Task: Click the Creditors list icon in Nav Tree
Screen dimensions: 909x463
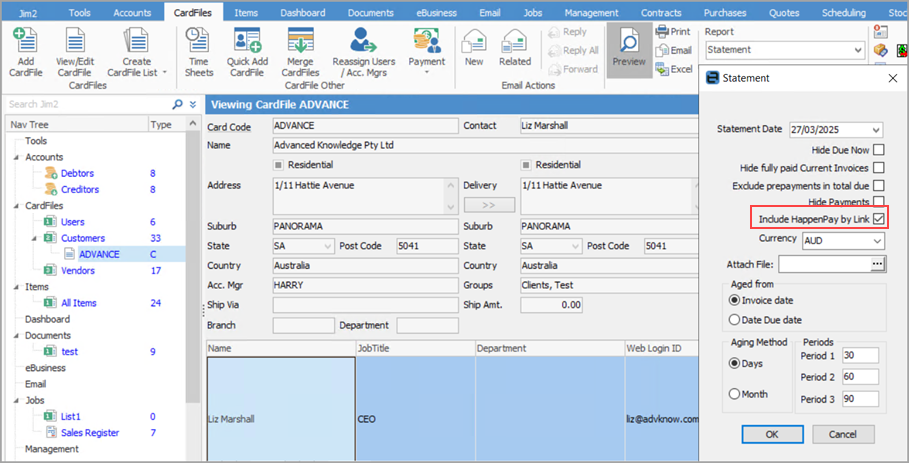Action: pos(51,189)
